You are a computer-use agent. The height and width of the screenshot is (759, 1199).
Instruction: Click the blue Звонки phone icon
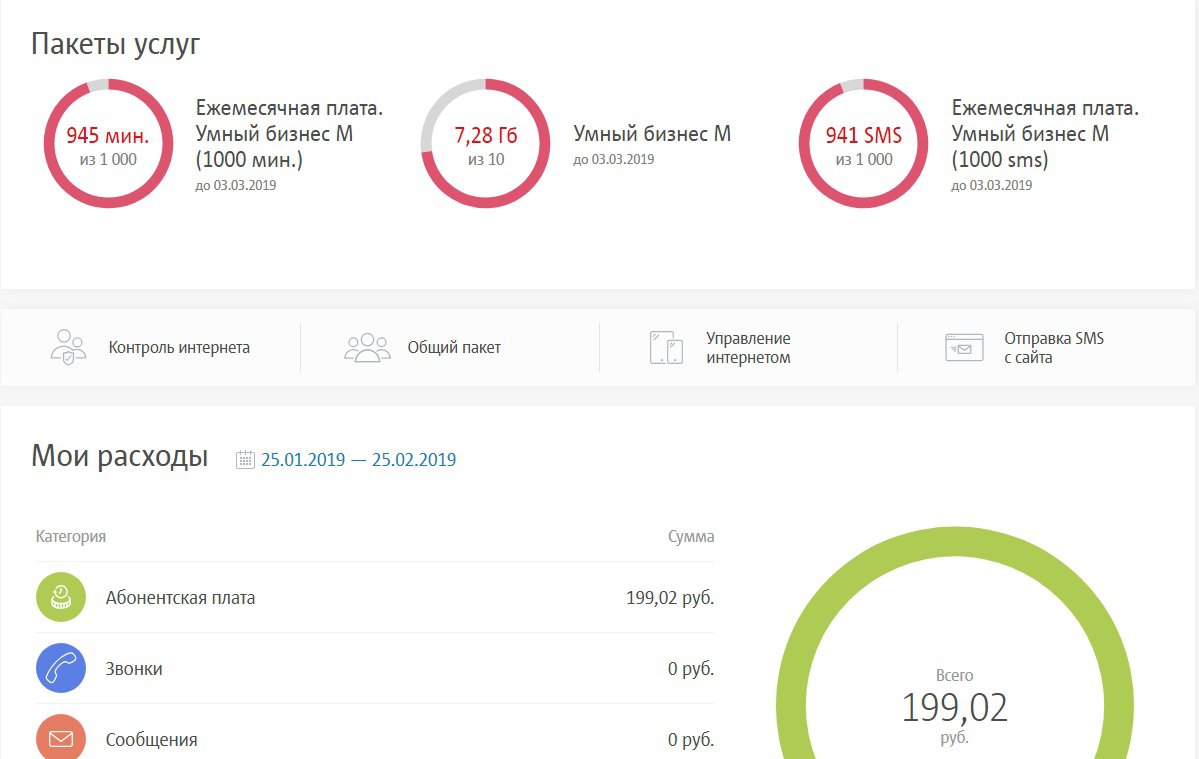click(61, 668)
